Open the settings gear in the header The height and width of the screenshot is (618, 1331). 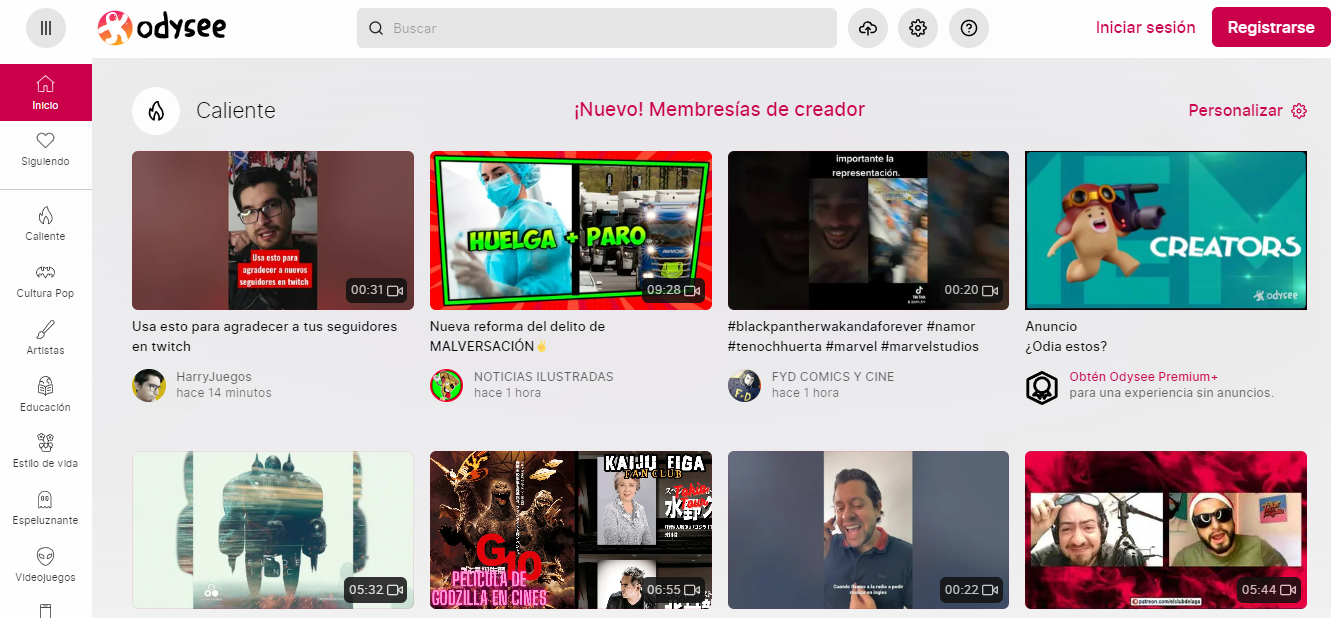(x=918, y=28)
